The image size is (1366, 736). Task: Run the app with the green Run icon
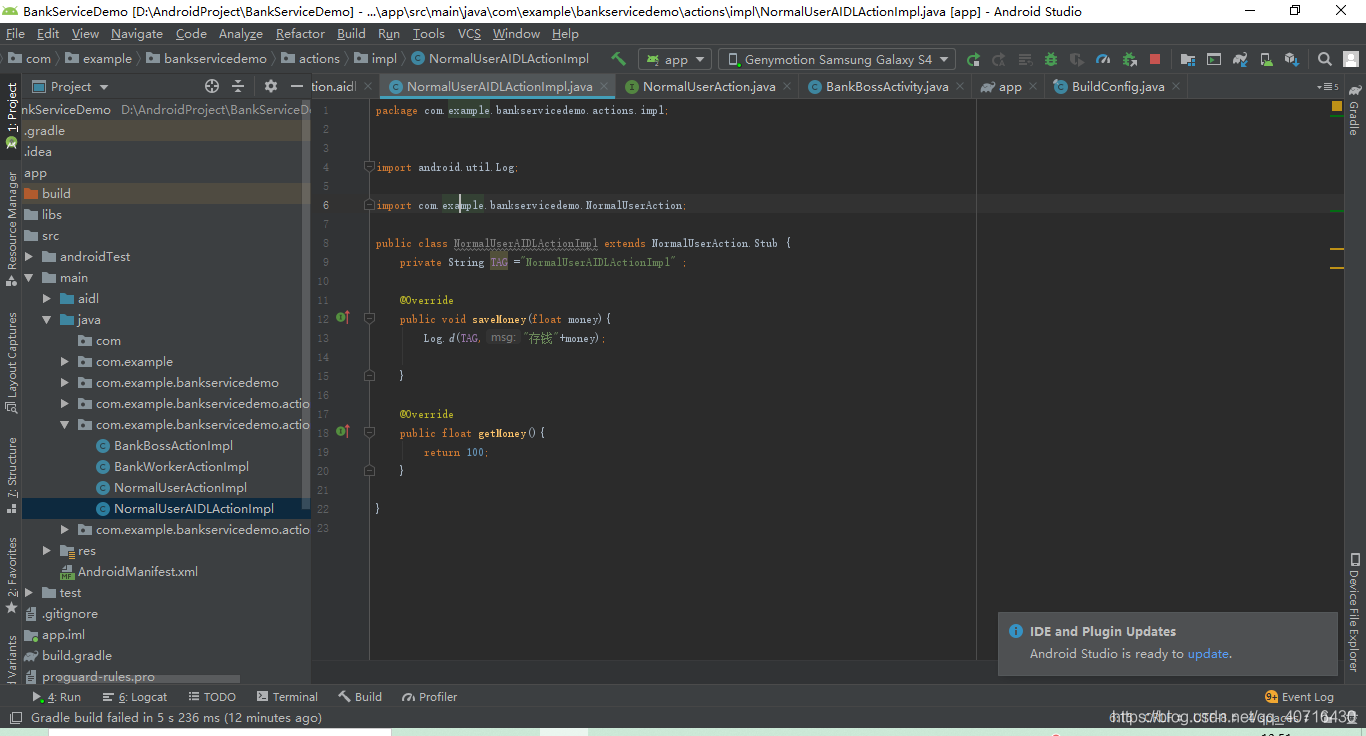973,59
